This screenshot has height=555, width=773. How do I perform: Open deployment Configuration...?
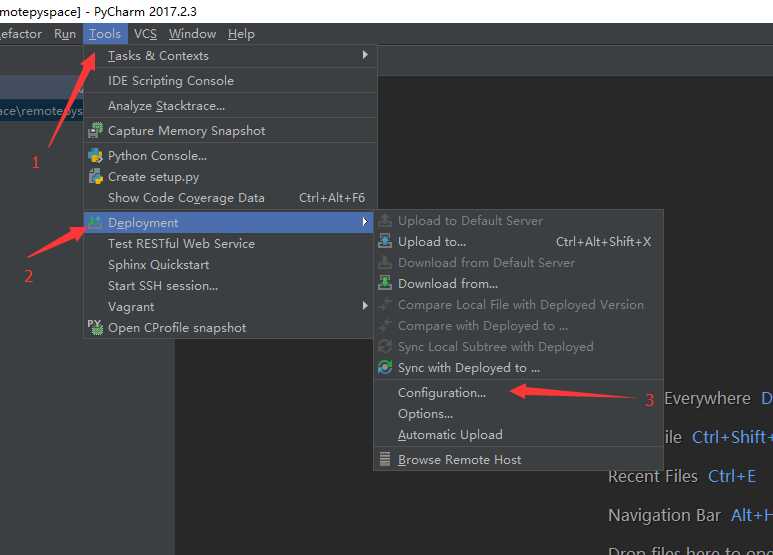[518, 393]
